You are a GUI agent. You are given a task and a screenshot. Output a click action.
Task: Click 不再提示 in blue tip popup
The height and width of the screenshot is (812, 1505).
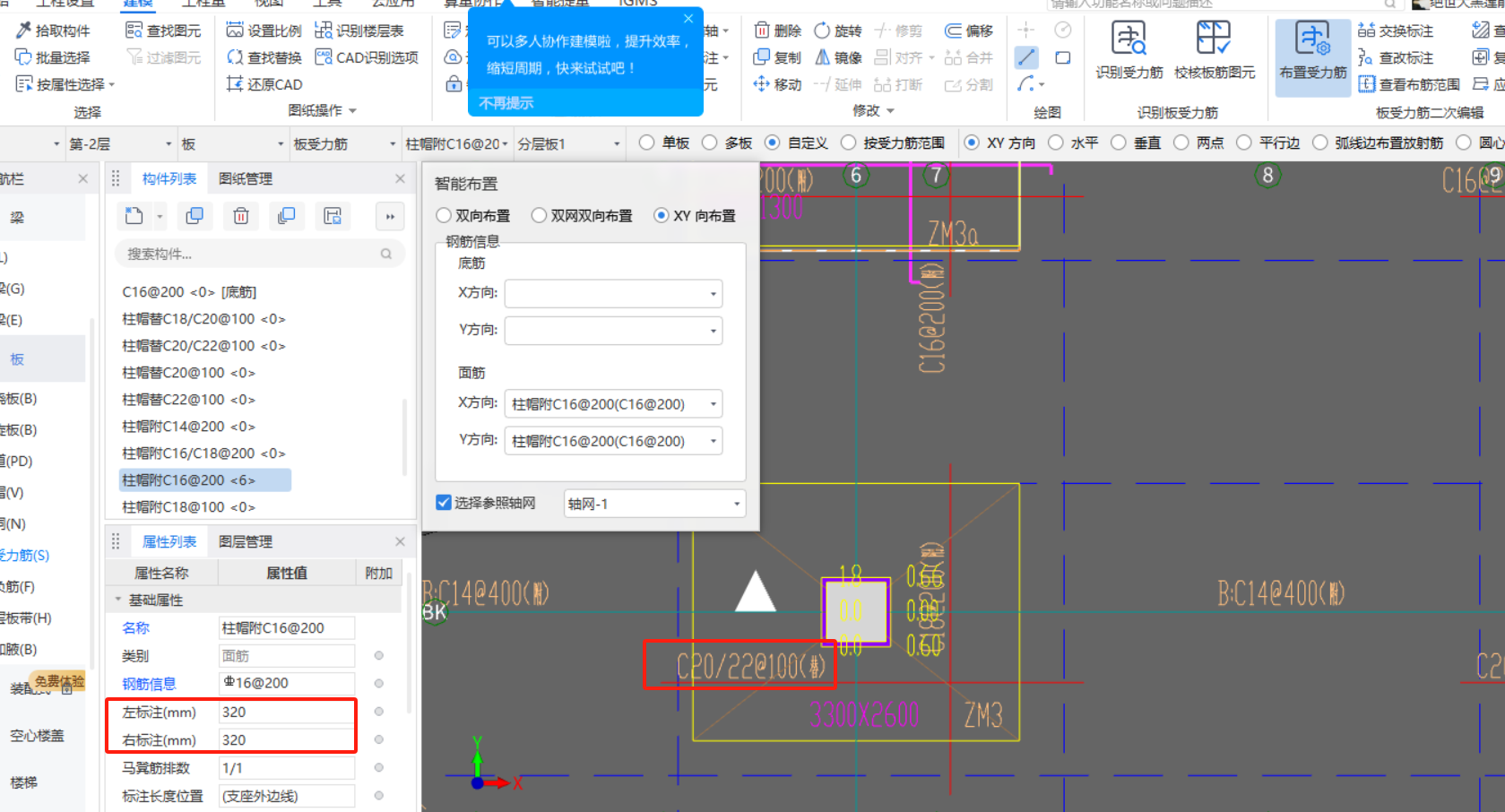506,102
